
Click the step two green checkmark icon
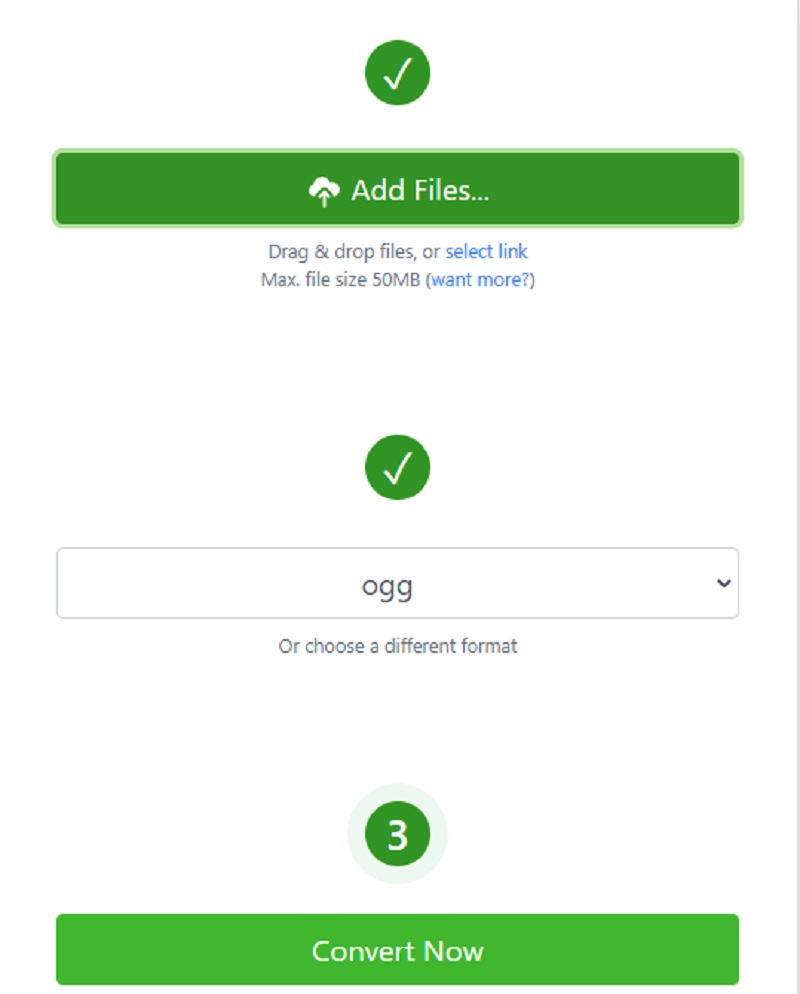397,467
